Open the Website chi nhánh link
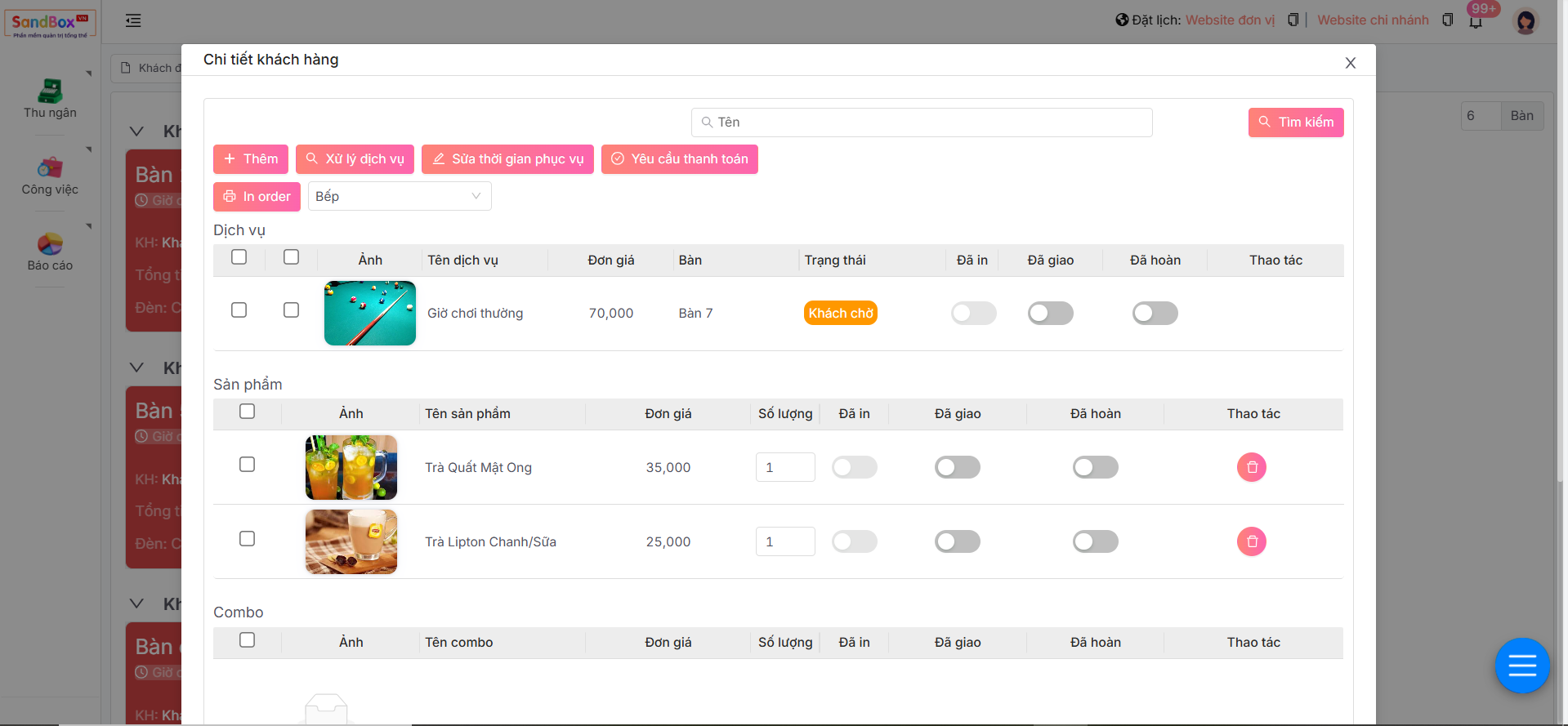 tap(1373, 20)
